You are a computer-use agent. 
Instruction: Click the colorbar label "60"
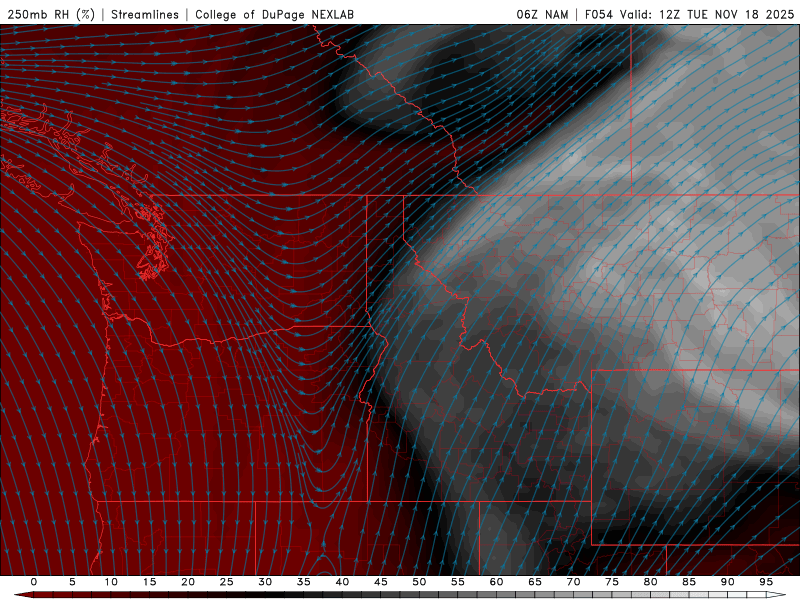[x=496, y=582]
